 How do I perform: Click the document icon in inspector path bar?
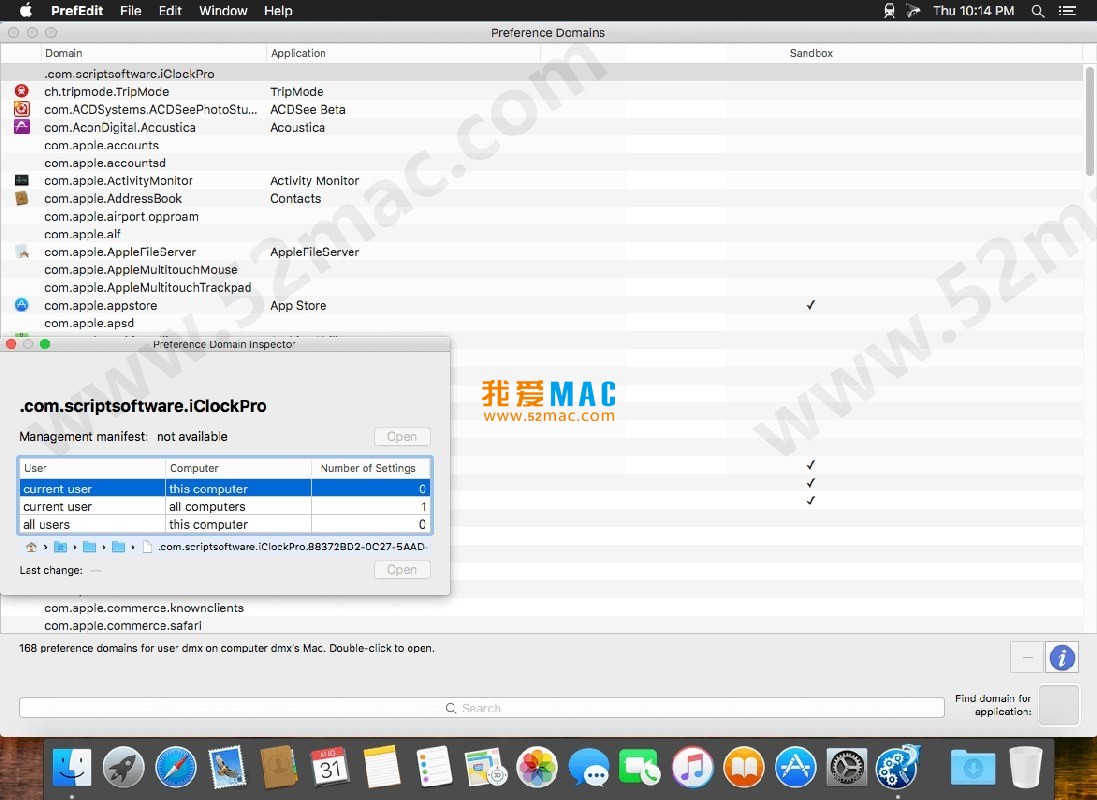(147, 547)
